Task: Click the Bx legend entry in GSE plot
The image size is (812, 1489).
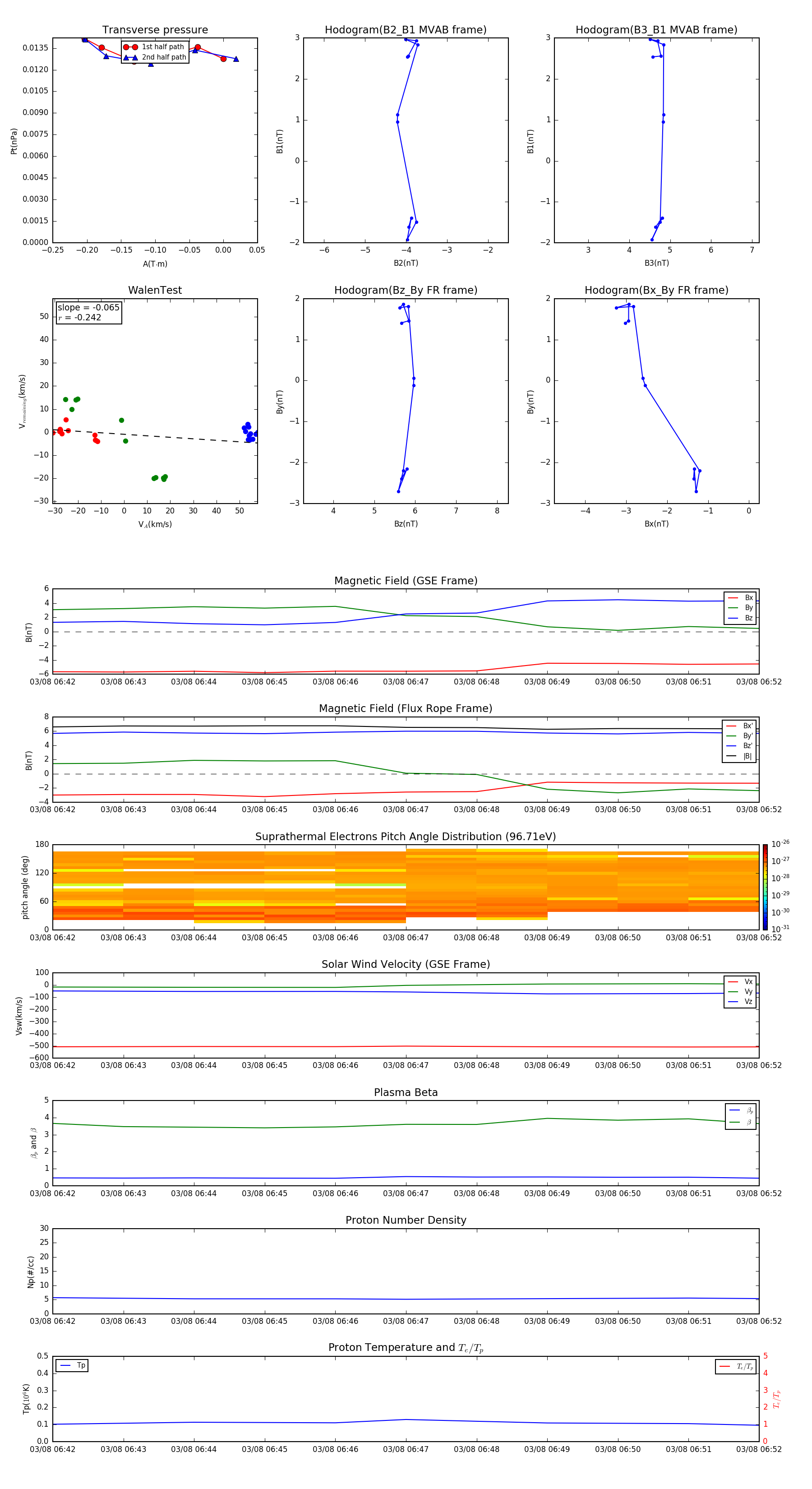Action: click(740, 598)
